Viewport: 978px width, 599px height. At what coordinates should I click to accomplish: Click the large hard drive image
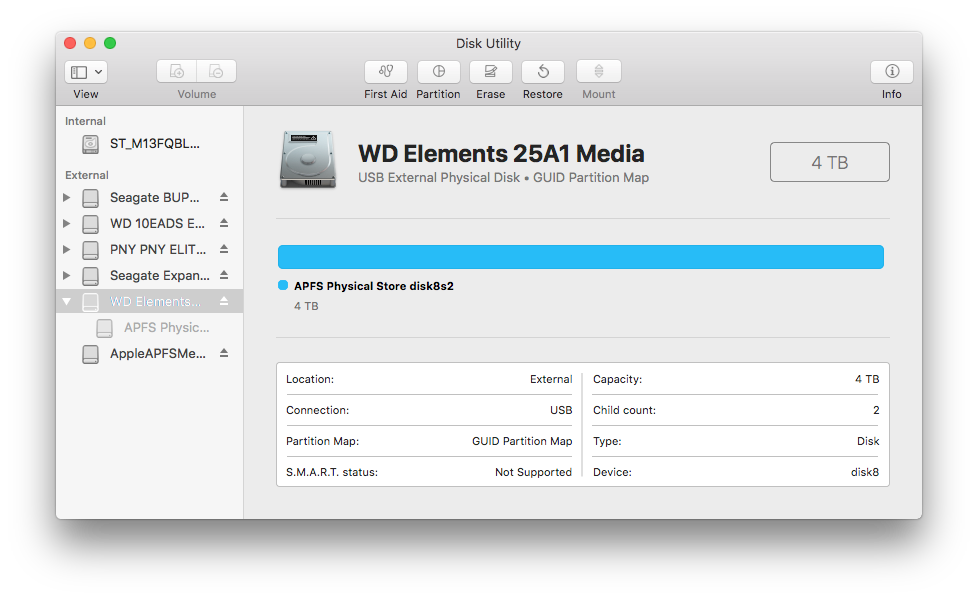point(308,159)
